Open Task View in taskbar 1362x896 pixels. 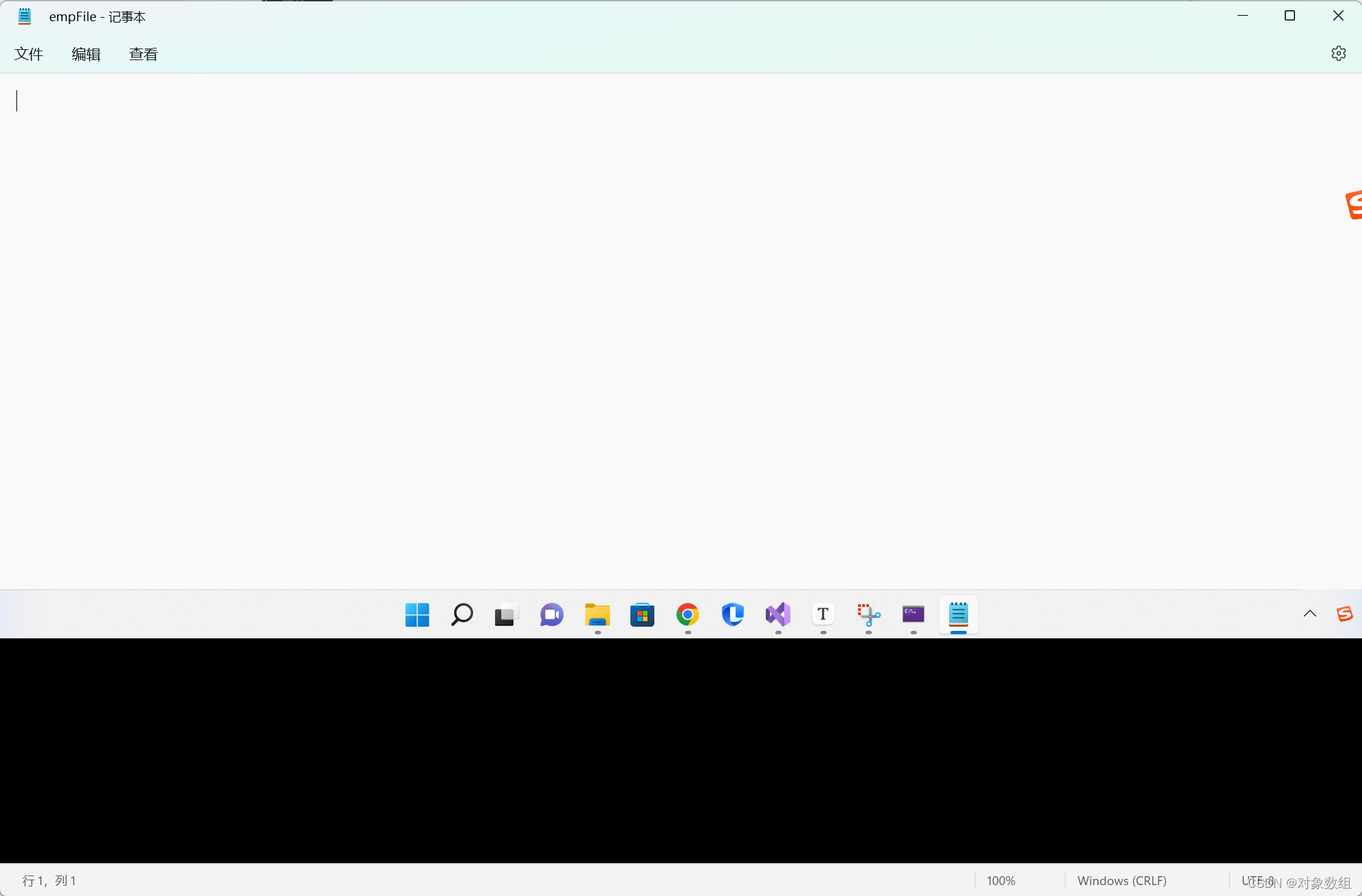coord(507,614)
